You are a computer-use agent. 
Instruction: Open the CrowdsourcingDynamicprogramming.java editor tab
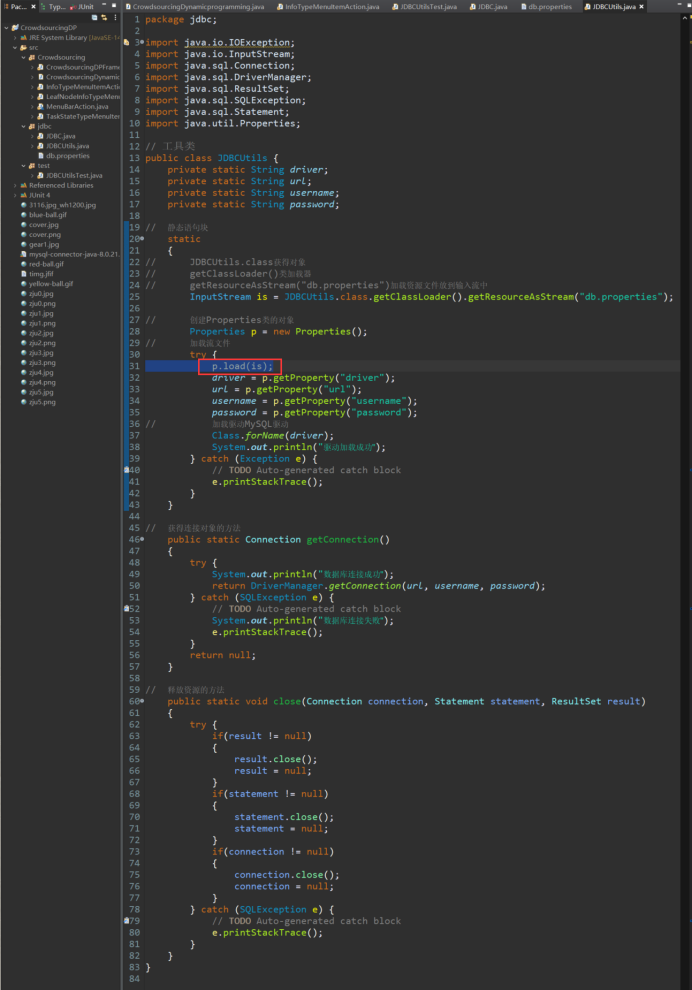(x=194, y=7)
